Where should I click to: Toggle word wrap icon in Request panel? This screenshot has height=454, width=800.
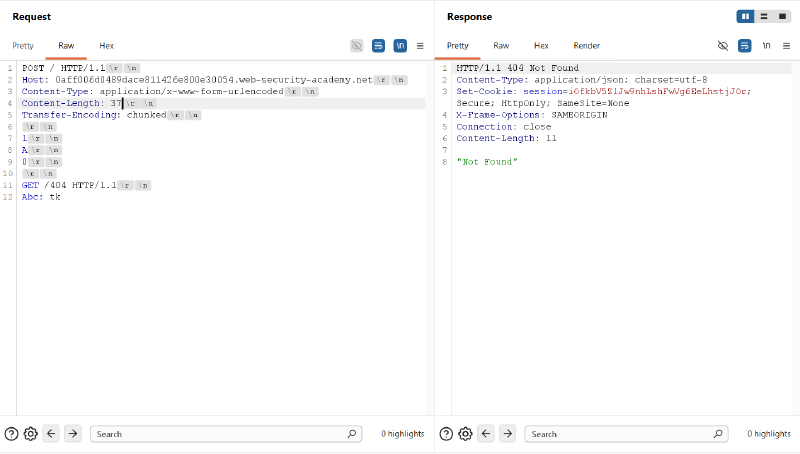[378, 46]
